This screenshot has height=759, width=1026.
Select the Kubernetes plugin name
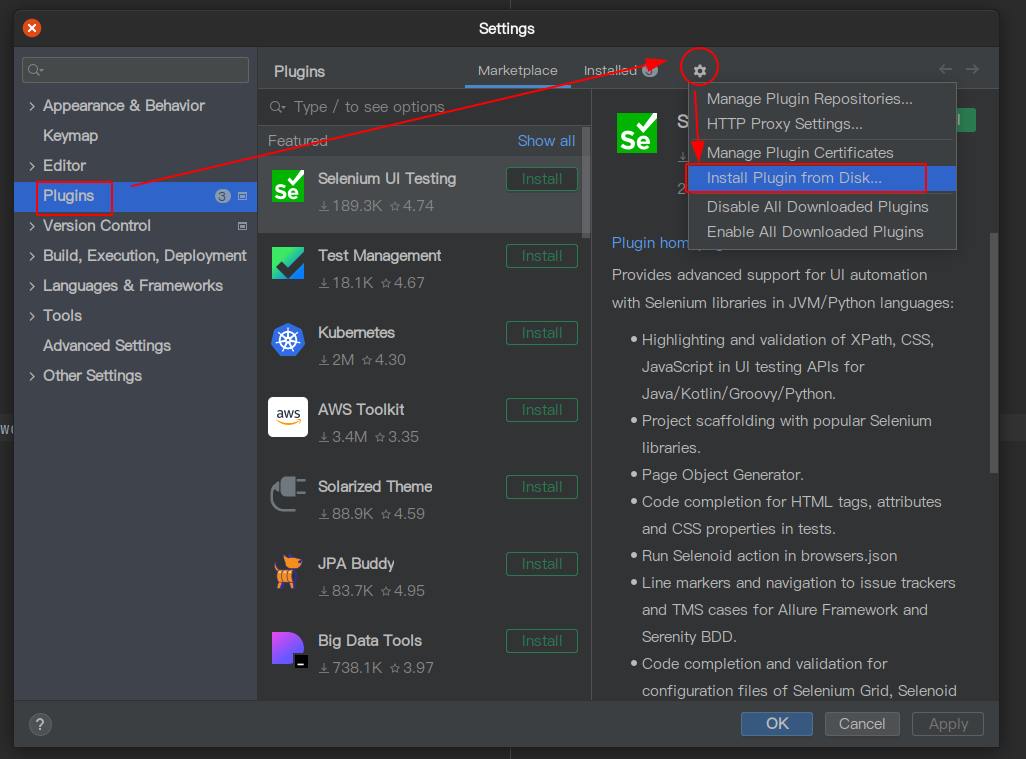[356, 332]
